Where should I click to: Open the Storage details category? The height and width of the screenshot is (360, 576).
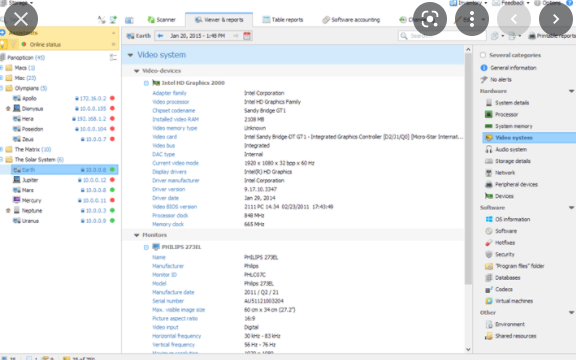point(508,161)
